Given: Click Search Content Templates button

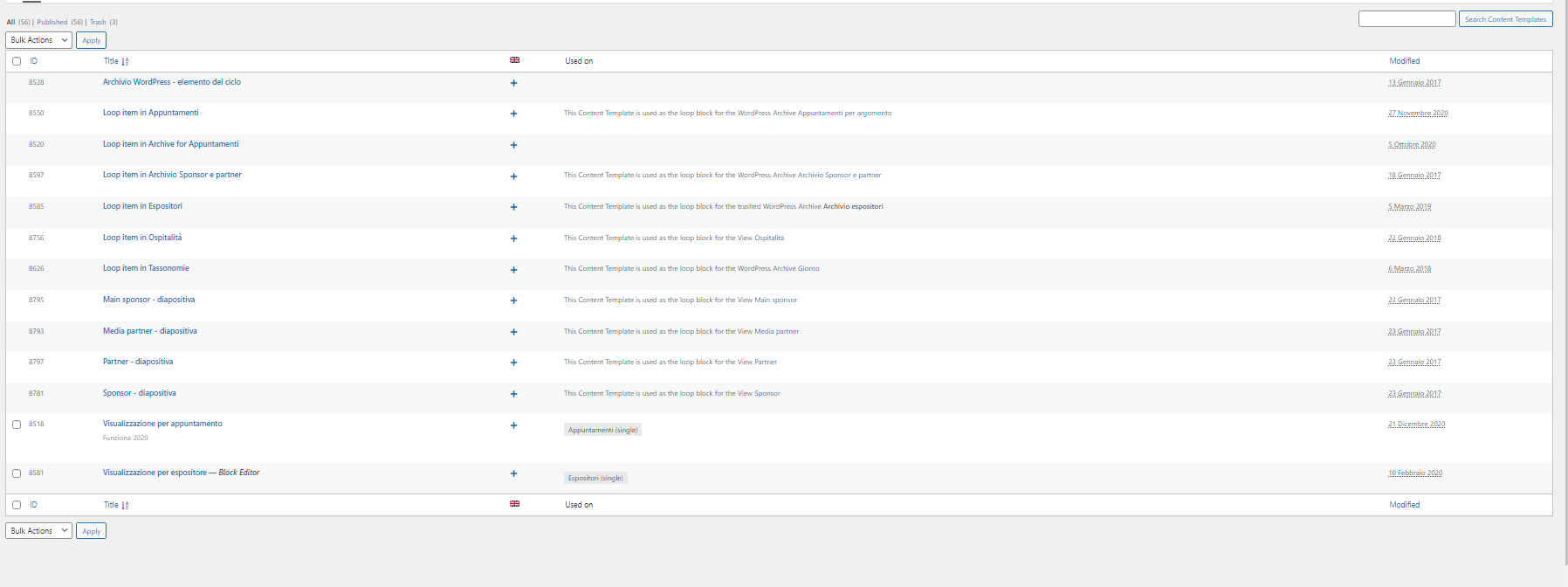Looking at the screenshot, I should [x=1505, y=19].
